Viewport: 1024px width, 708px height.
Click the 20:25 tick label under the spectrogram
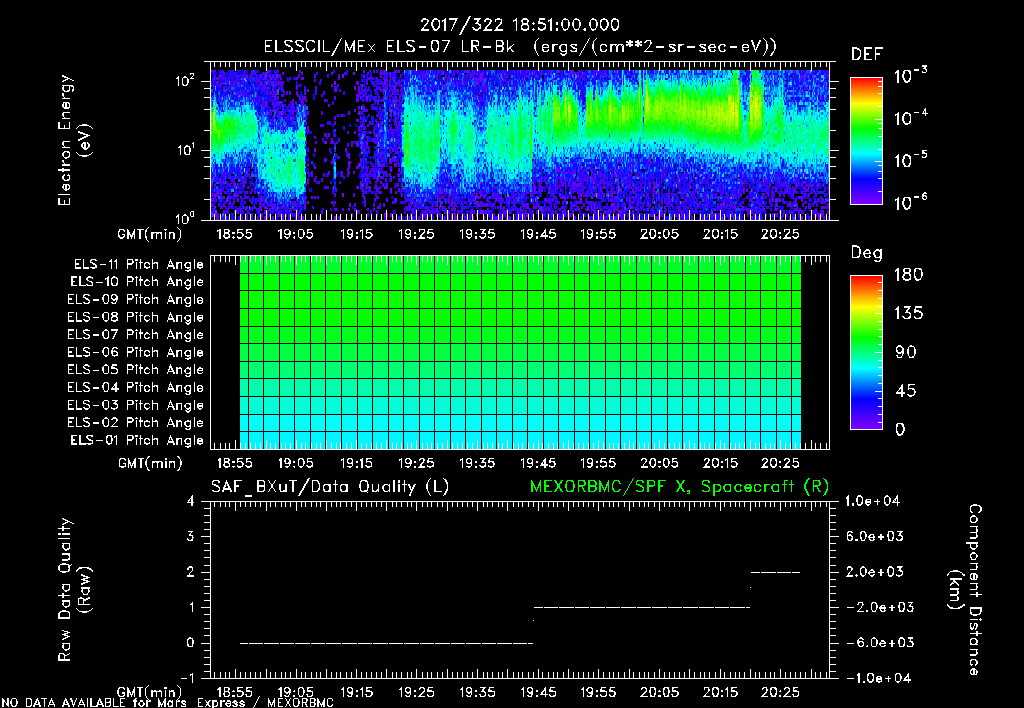pyautogui.click(x=780, y=234)
